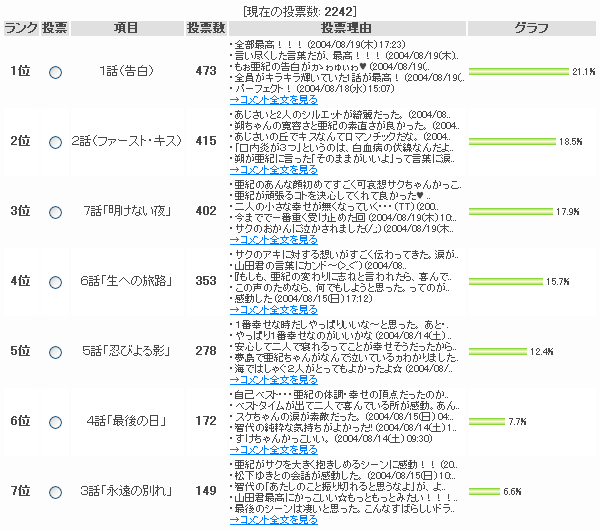The width and height of the screenshot is (600, 530).
Task: Click the 21.1% green graph bar
Action: (519, 72)
